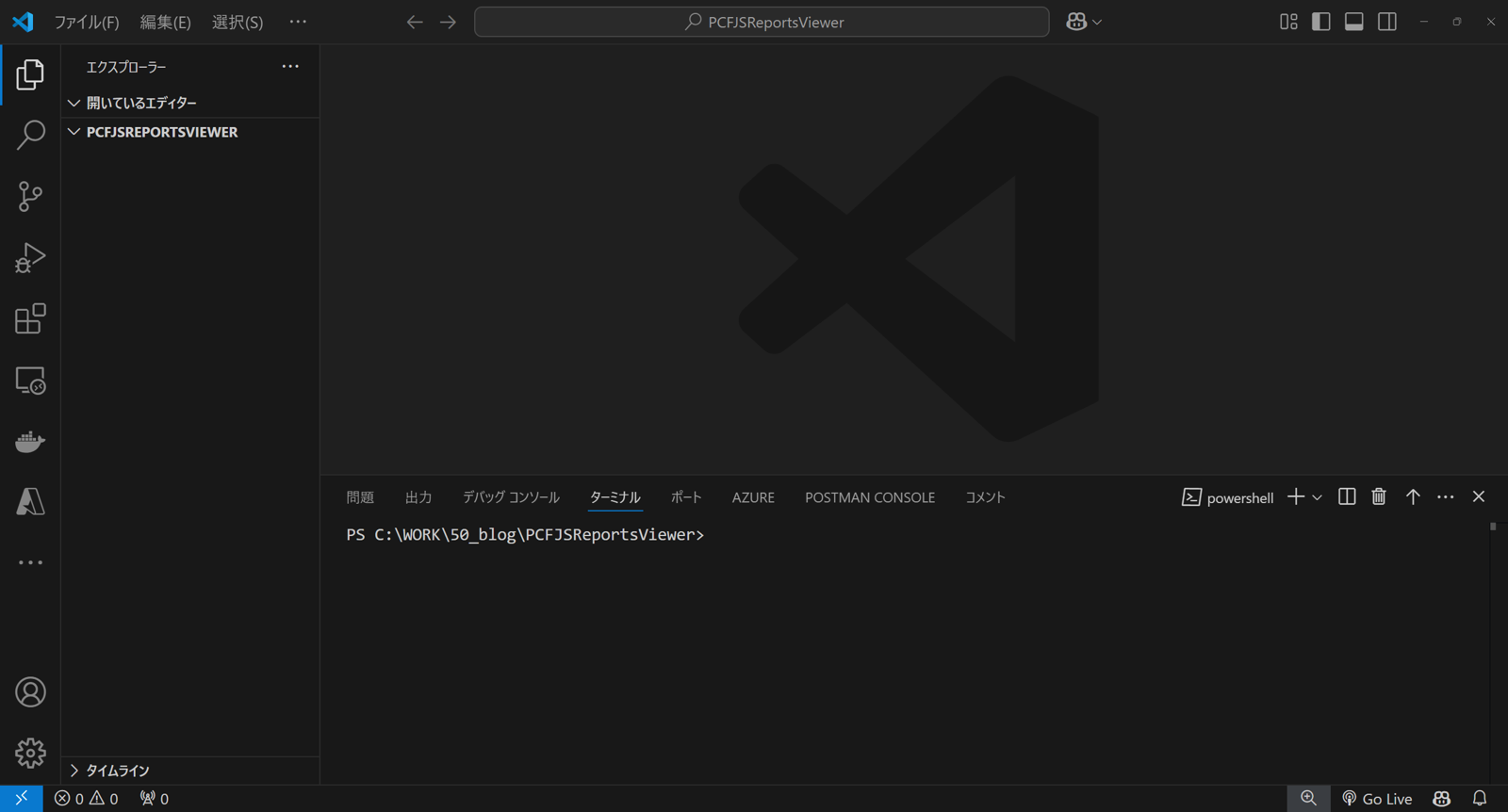Screen dimensions: 1508x812
Task: Select the powershell terminal instance
Action: tap(1228, 497)
